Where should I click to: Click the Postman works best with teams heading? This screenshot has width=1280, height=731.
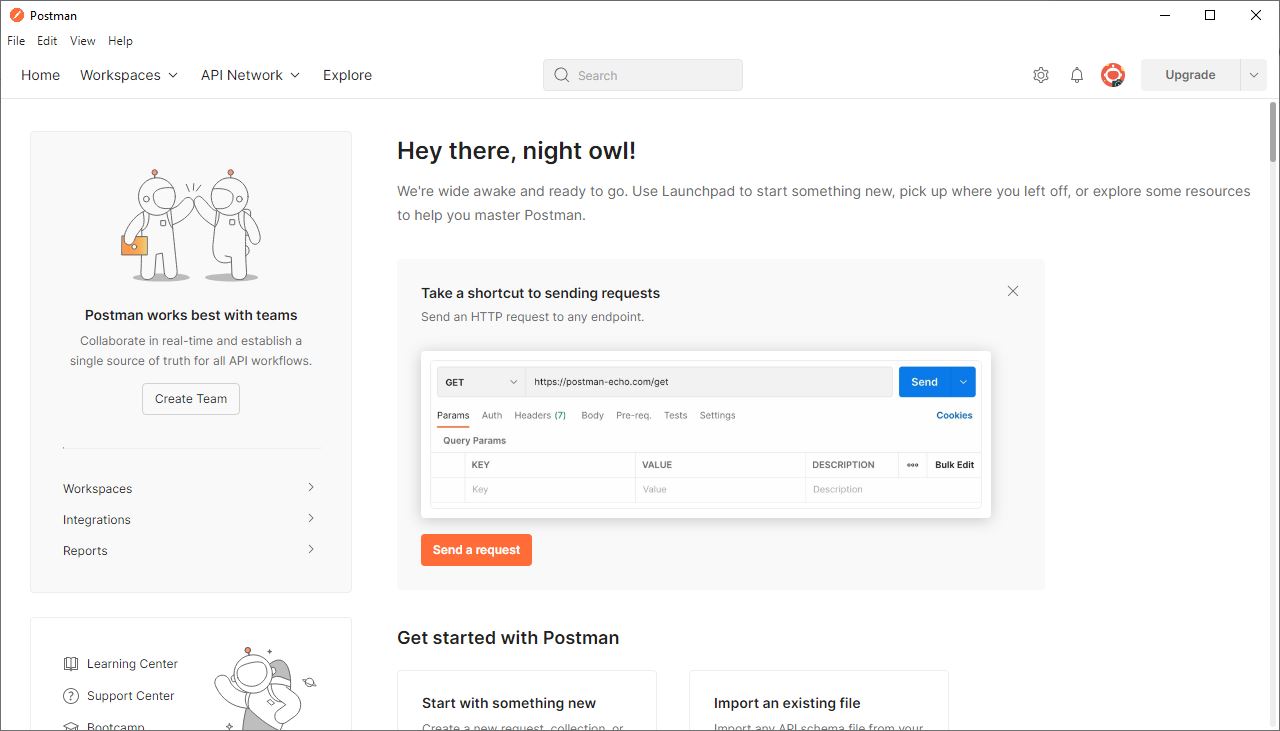click(x=191, y=315)
